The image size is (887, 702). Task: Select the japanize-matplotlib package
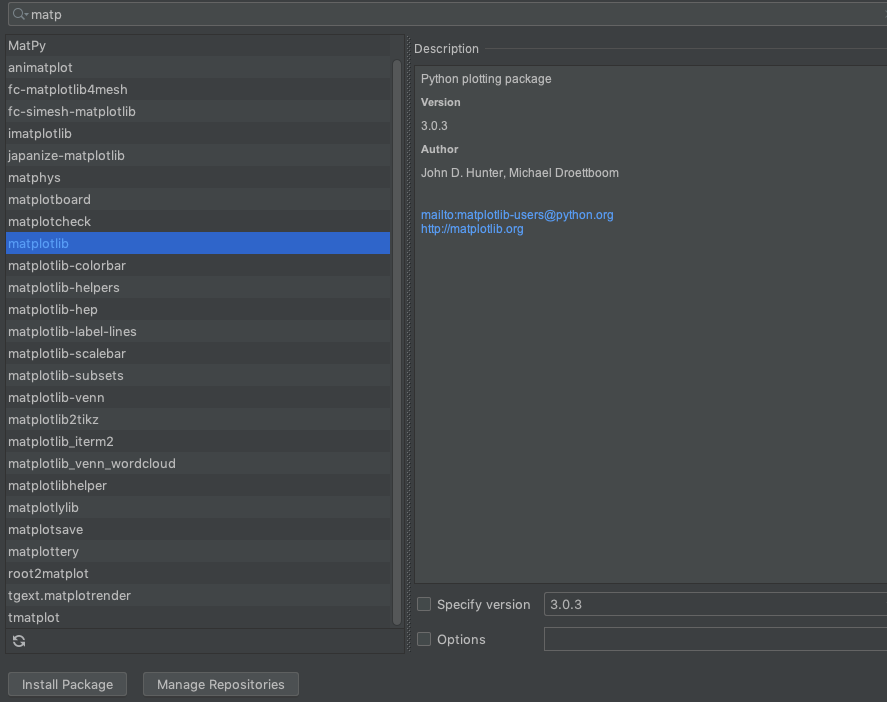[x=198, y=156]
